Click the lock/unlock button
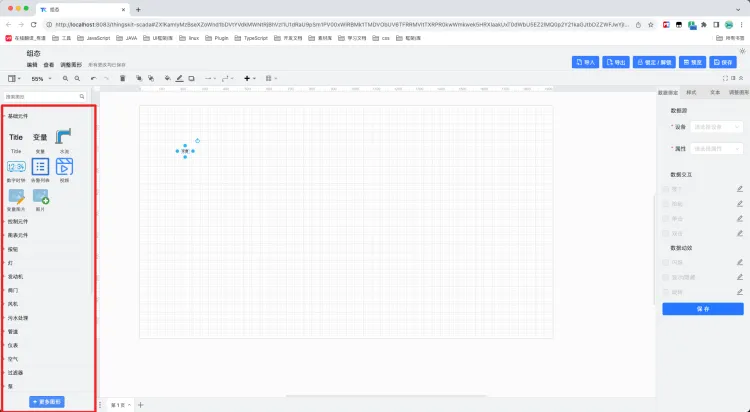The image size is (750, 412). pos(654,62)
